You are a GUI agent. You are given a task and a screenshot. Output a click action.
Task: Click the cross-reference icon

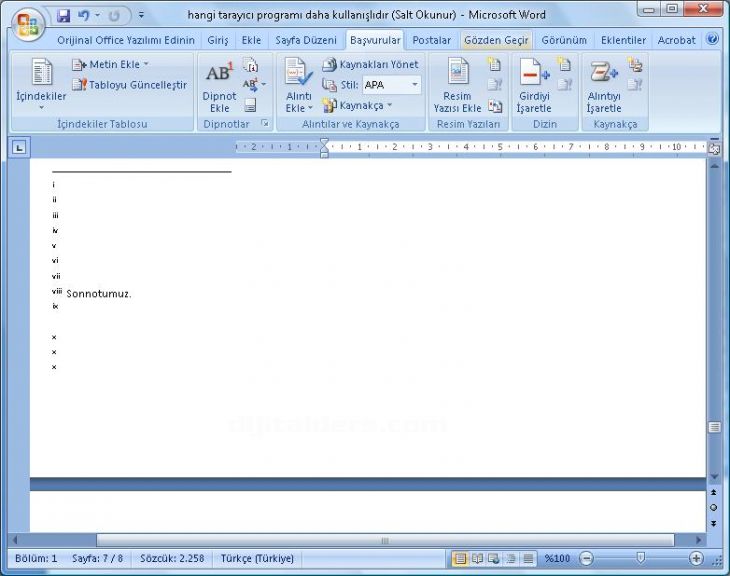point(495,106)
